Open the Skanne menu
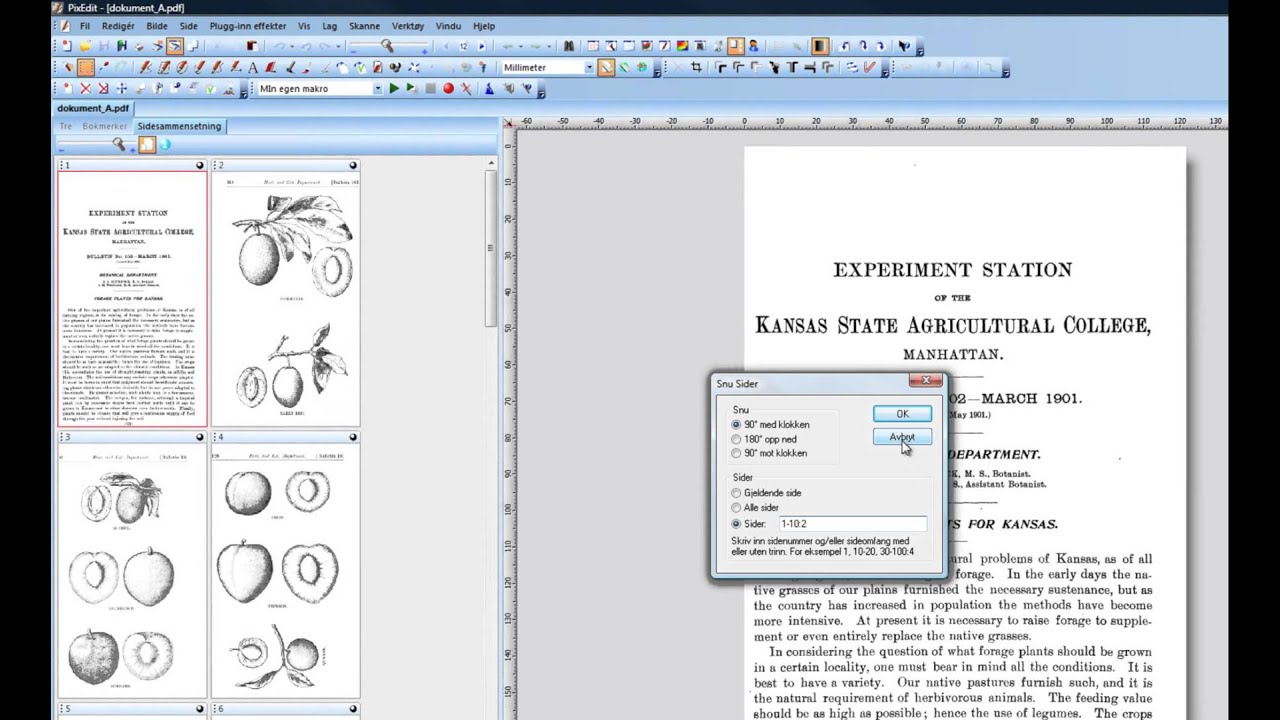The image size is (1280, 720). point(364,26)
